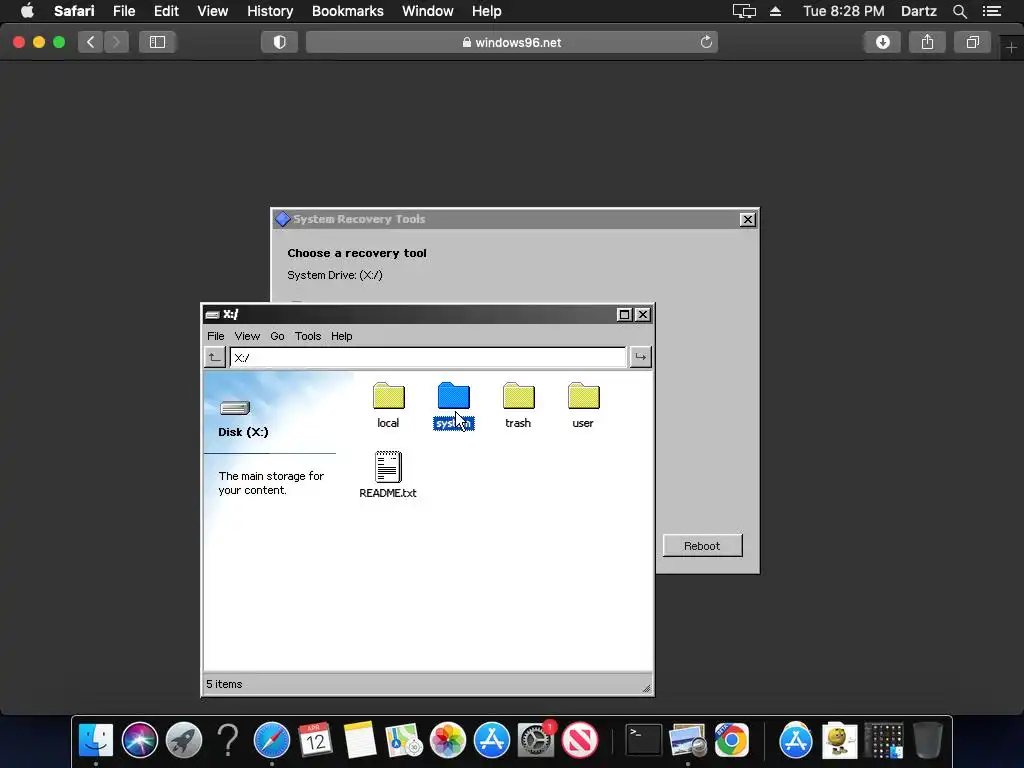Open the explorer Tools menu
The width and height of the screenshot is (1024, 768).
coord(308,336)
